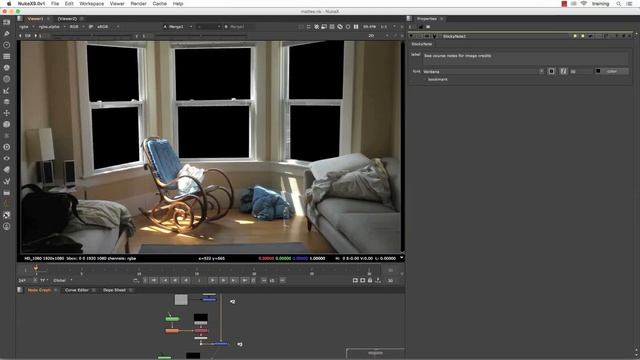640x360 pixels.
Task: Open the Workspace menu
Action: pyautogui.click(x=91, y=4)
